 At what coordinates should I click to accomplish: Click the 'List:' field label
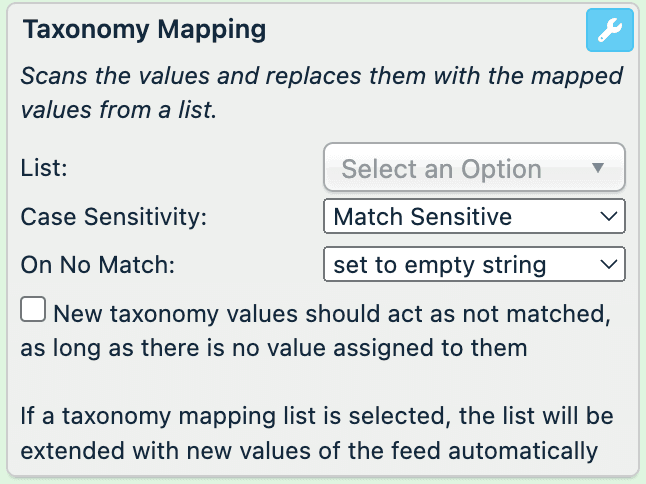(x=44, y=167)
